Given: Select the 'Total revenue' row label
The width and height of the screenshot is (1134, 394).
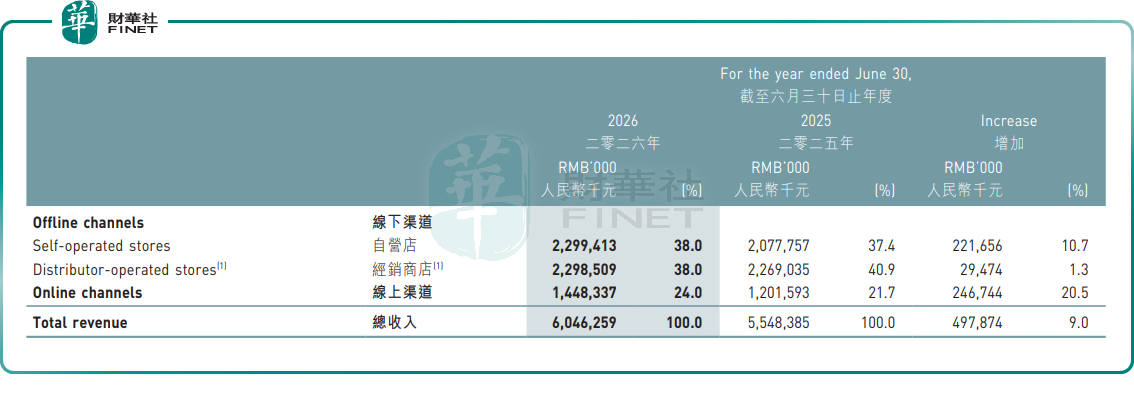Looking at the screenshot, I should [80, 323].
